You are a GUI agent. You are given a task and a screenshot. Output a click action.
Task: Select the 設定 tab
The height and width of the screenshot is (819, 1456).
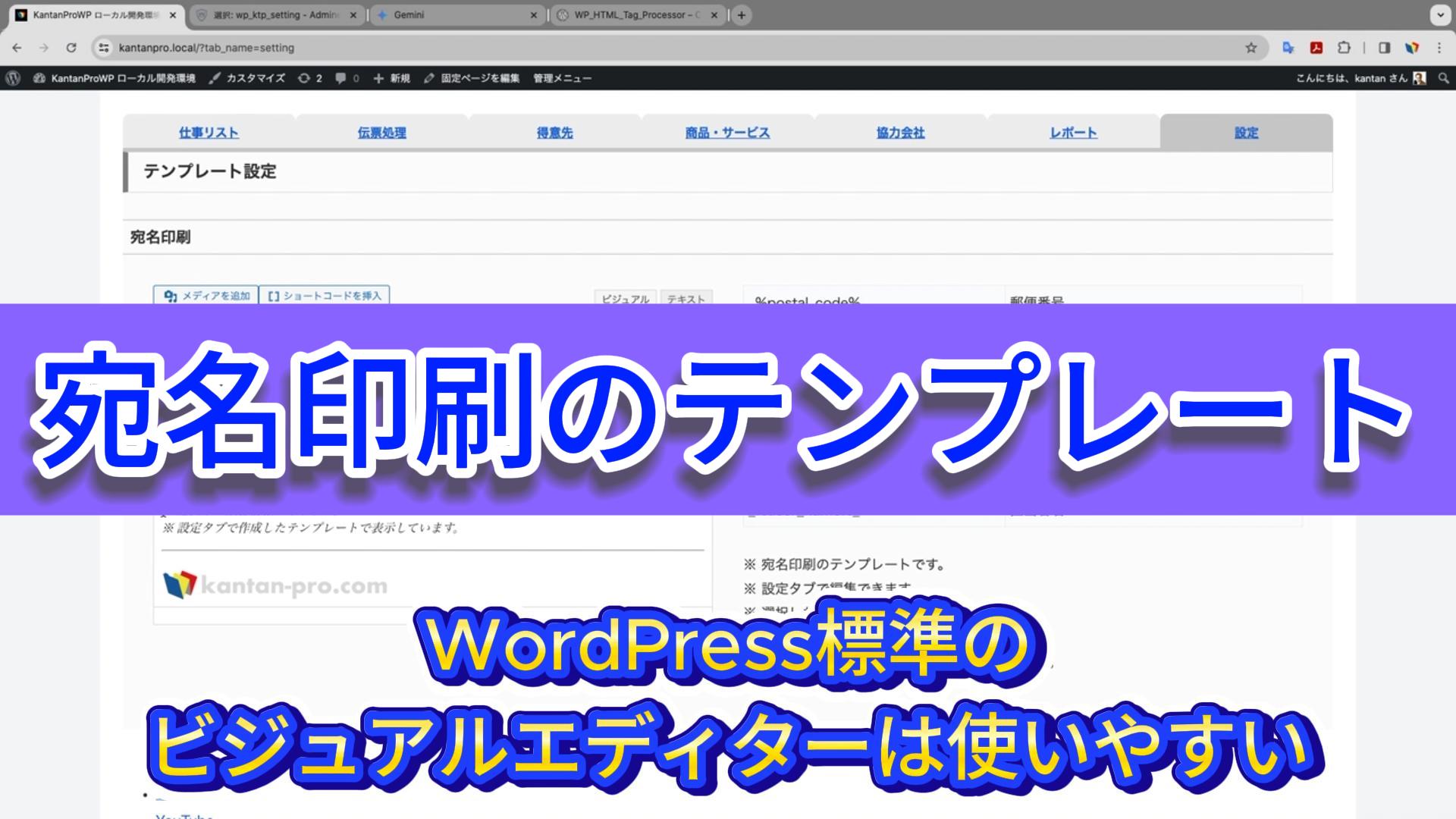[x=1246, y=133]
